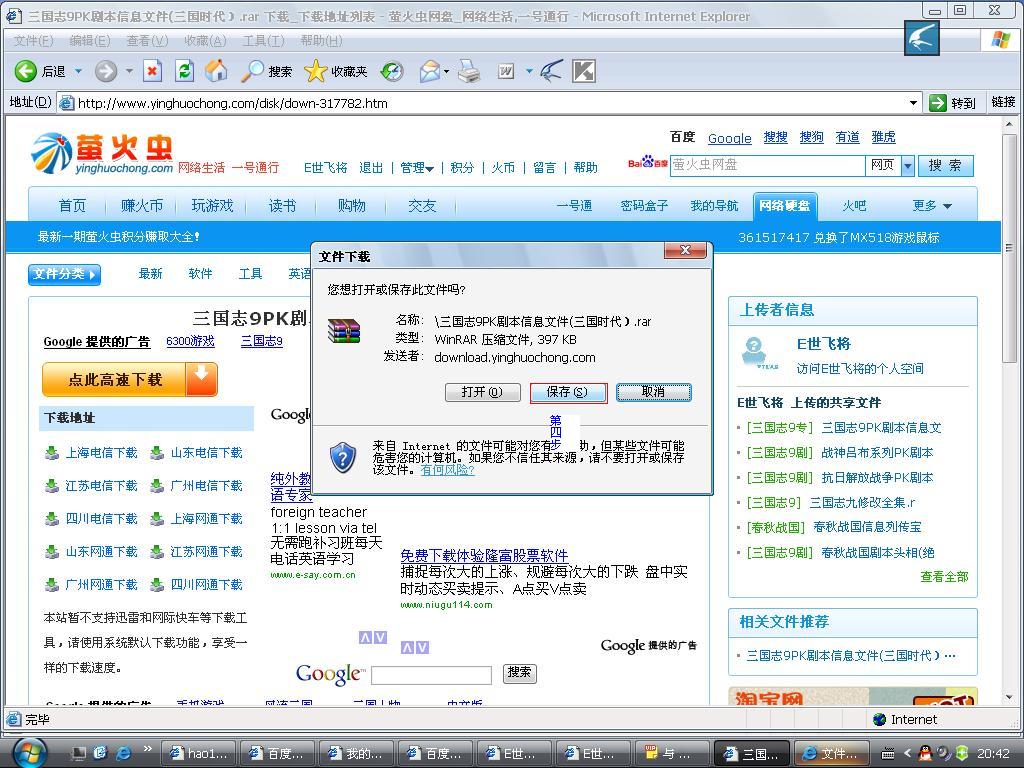
Task: Click the Print printer icon
Action: pyautogui.click(x=468, y=71)
